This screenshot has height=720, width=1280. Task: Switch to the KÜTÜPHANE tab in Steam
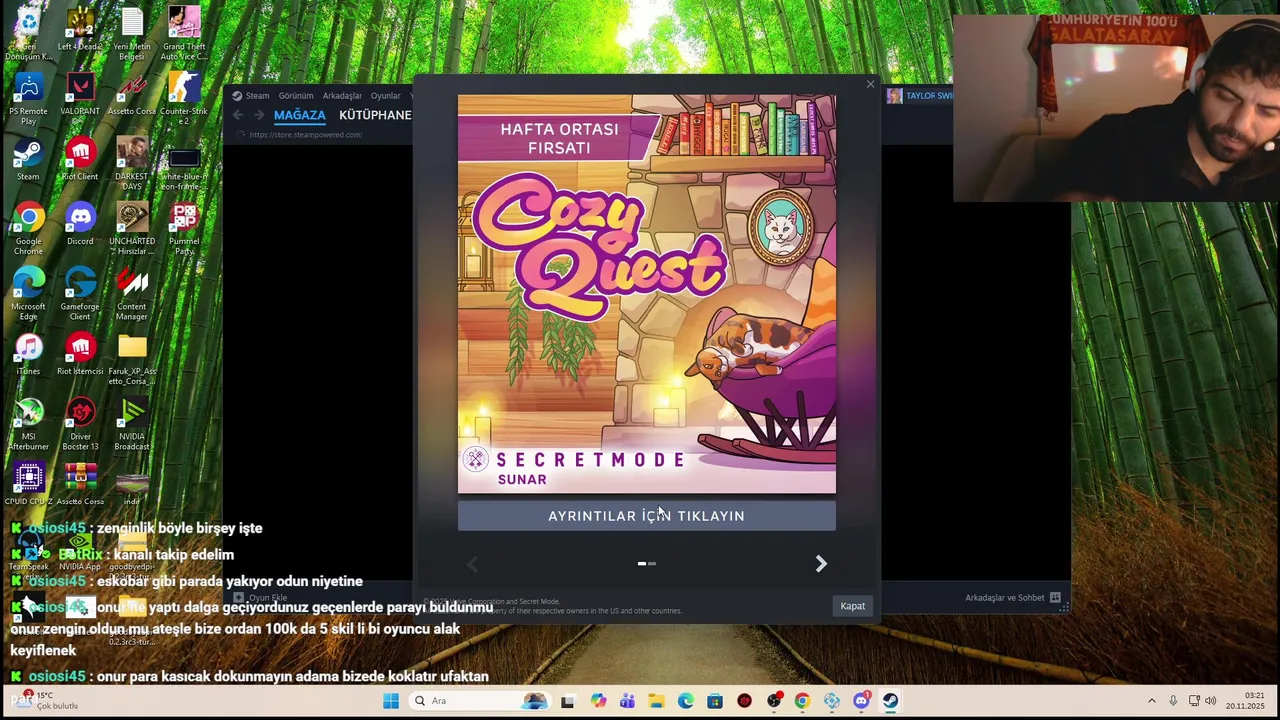tap(375, 115)
